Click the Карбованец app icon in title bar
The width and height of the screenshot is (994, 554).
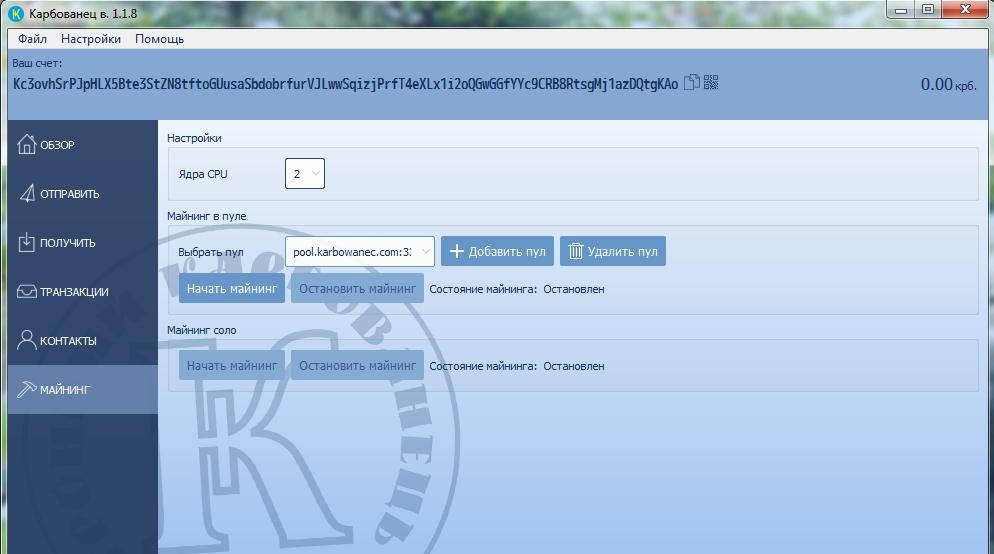16,13
